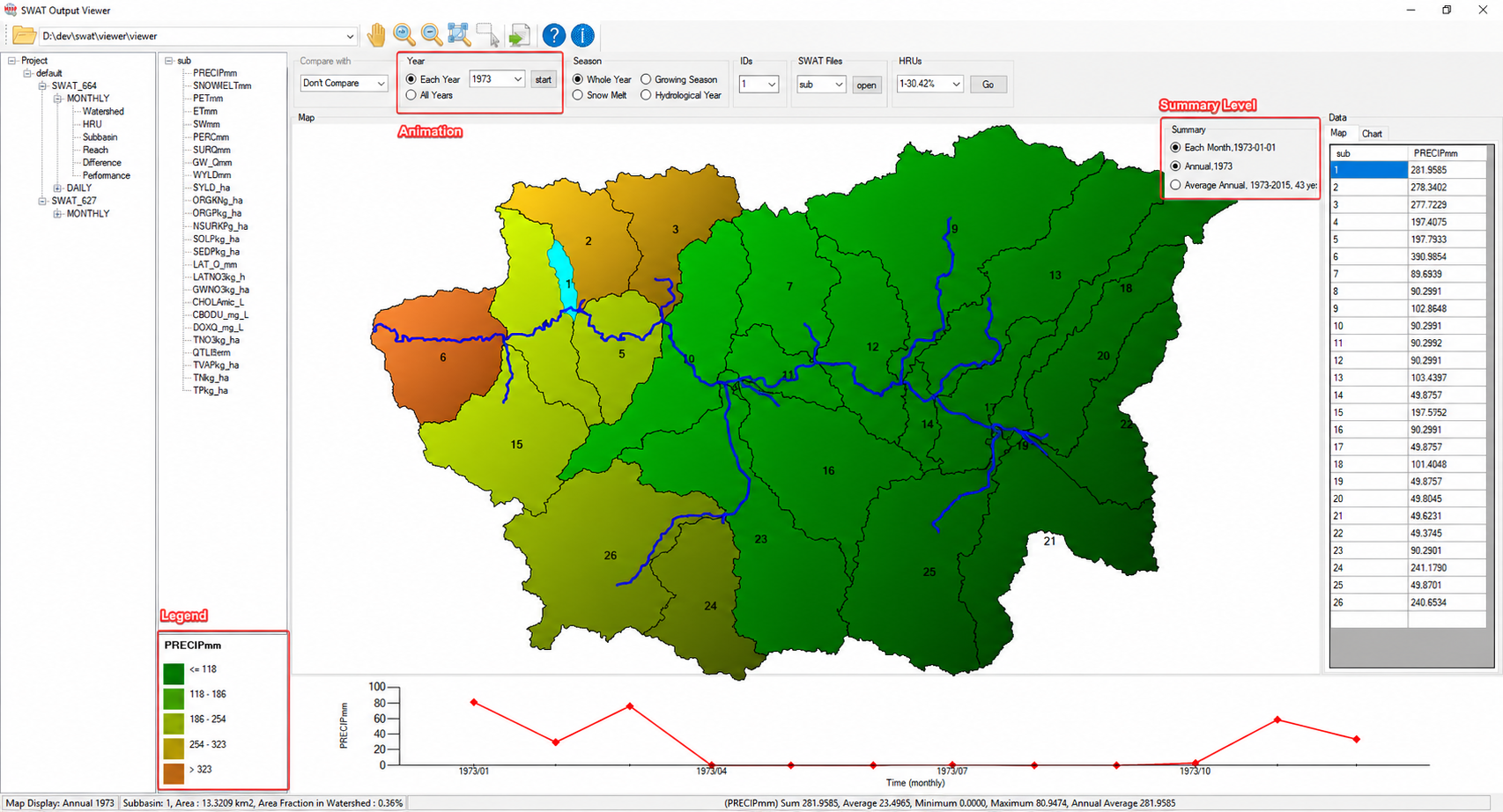Select Each Month summary level

coord(1175,147)
